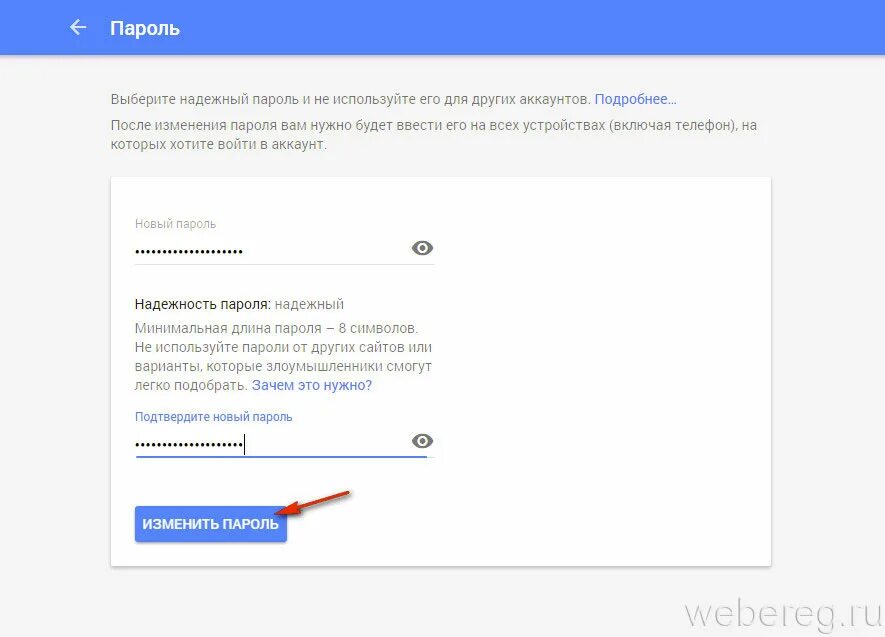The height and width of the screenshot is (637, 885).
Task: Click the После изменения пароля notice paragraph
Action: (433, 134)
